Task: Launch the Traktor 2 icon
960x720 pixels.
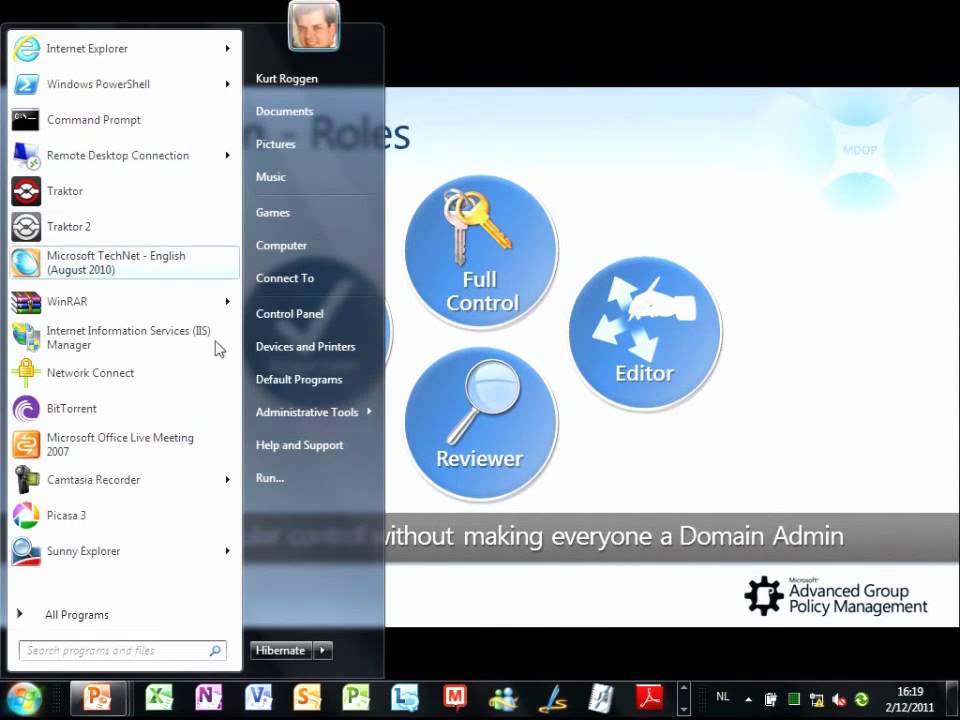Action: click(x=26, y=227)
